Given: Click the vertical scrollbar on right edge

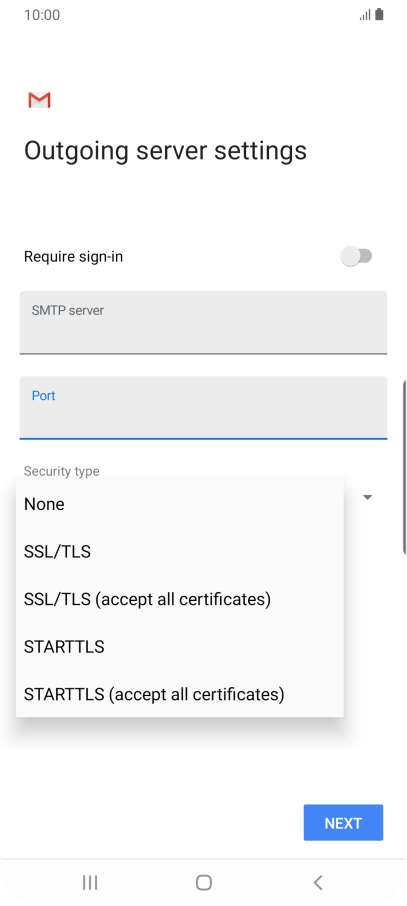Looking at the screenshot, I should (405, 468).
